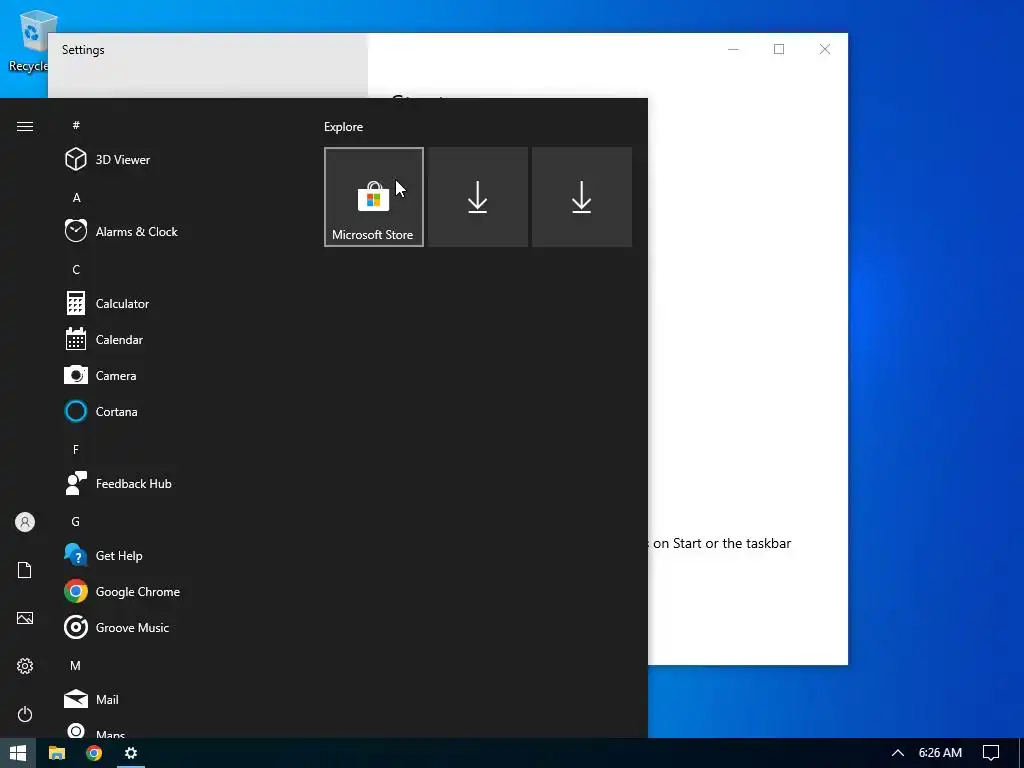Image resolution: width=1024 pixels, height=768 pixels.
Task: Open Google Chrome from Start menu list
Action: pos(176,592)
